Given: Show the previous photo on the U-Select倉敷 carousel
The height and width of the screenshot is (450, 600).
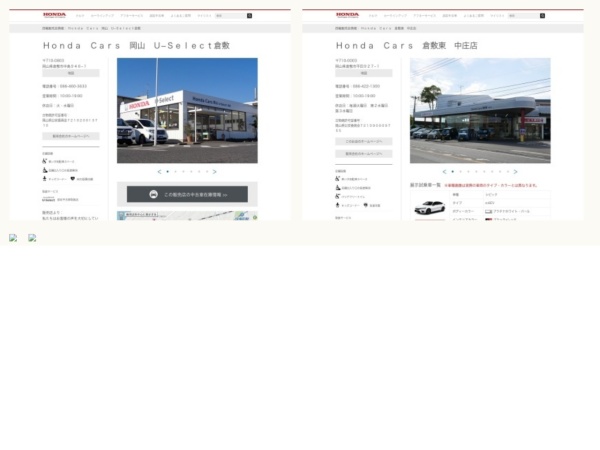Looking at the screenshot, I should pyautogui.click(x=159, y=172).
